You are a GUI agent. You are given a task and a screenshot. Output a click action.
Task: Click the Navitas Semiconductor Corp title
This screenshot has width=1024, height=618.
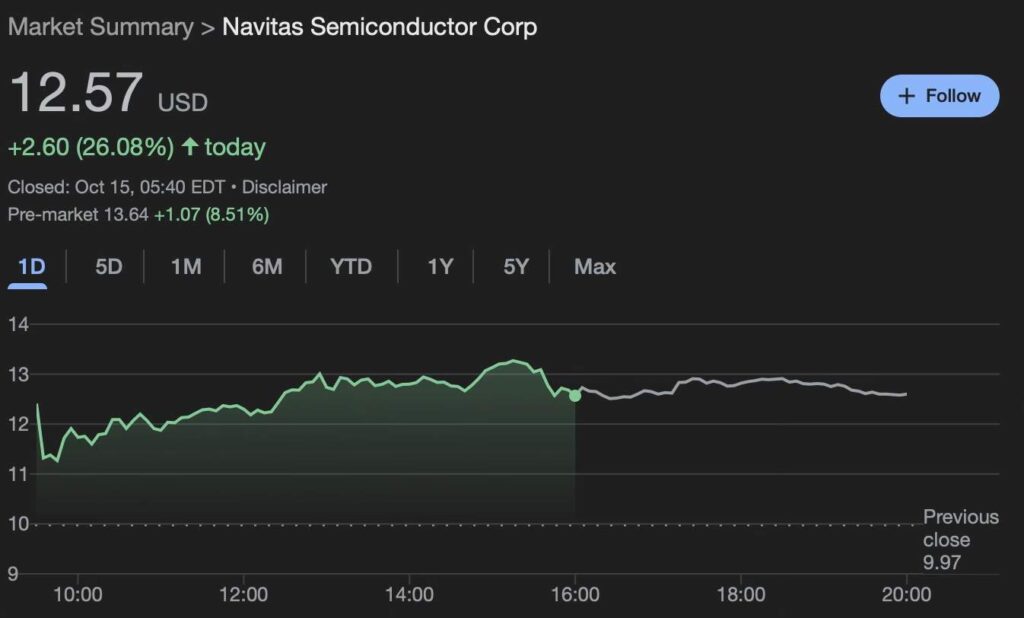coord(379,27)
